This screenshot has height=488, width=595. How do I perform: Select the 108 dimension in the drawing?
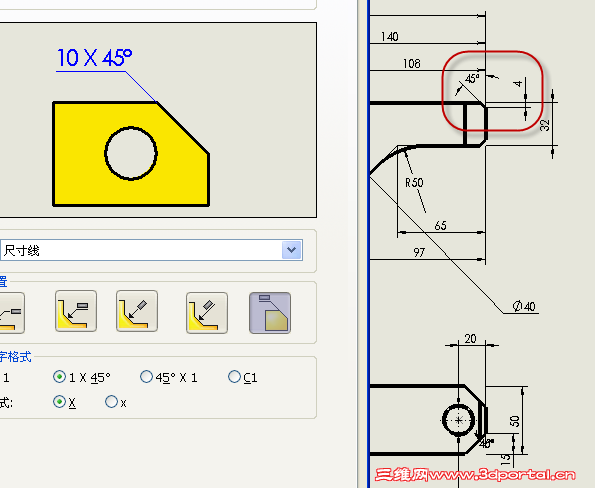[412, 63]
